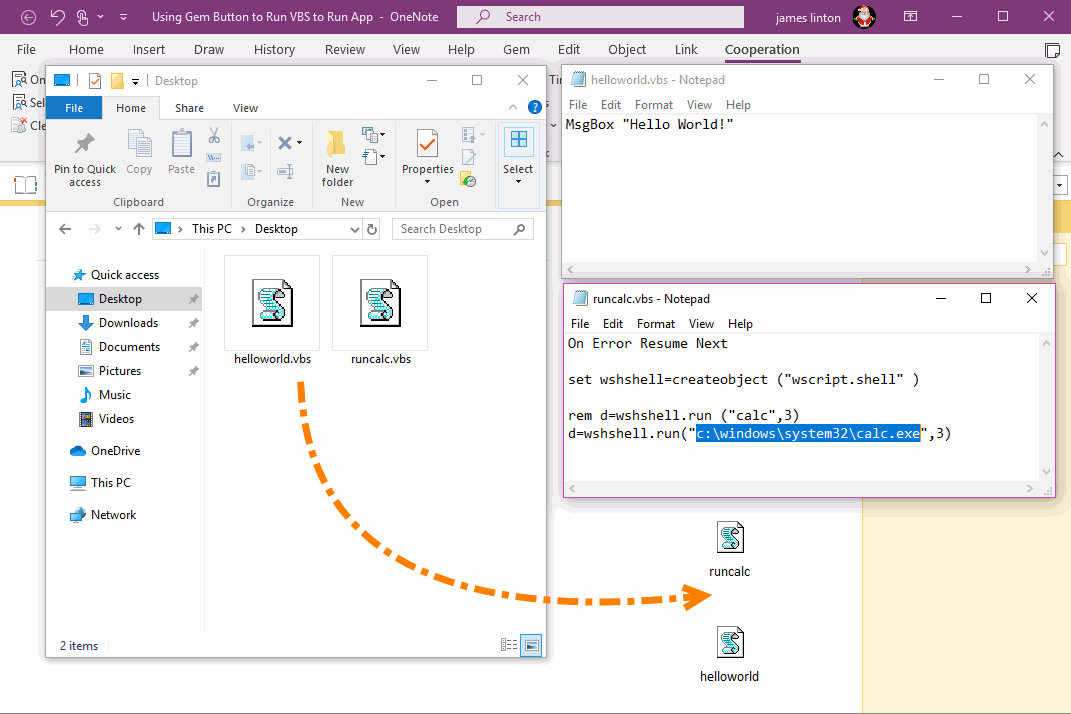Open View menu in runcalc.vbs Notepad
Image resolution: width=1071 pixels, height=714 pixels.
[x=701, y=323]
